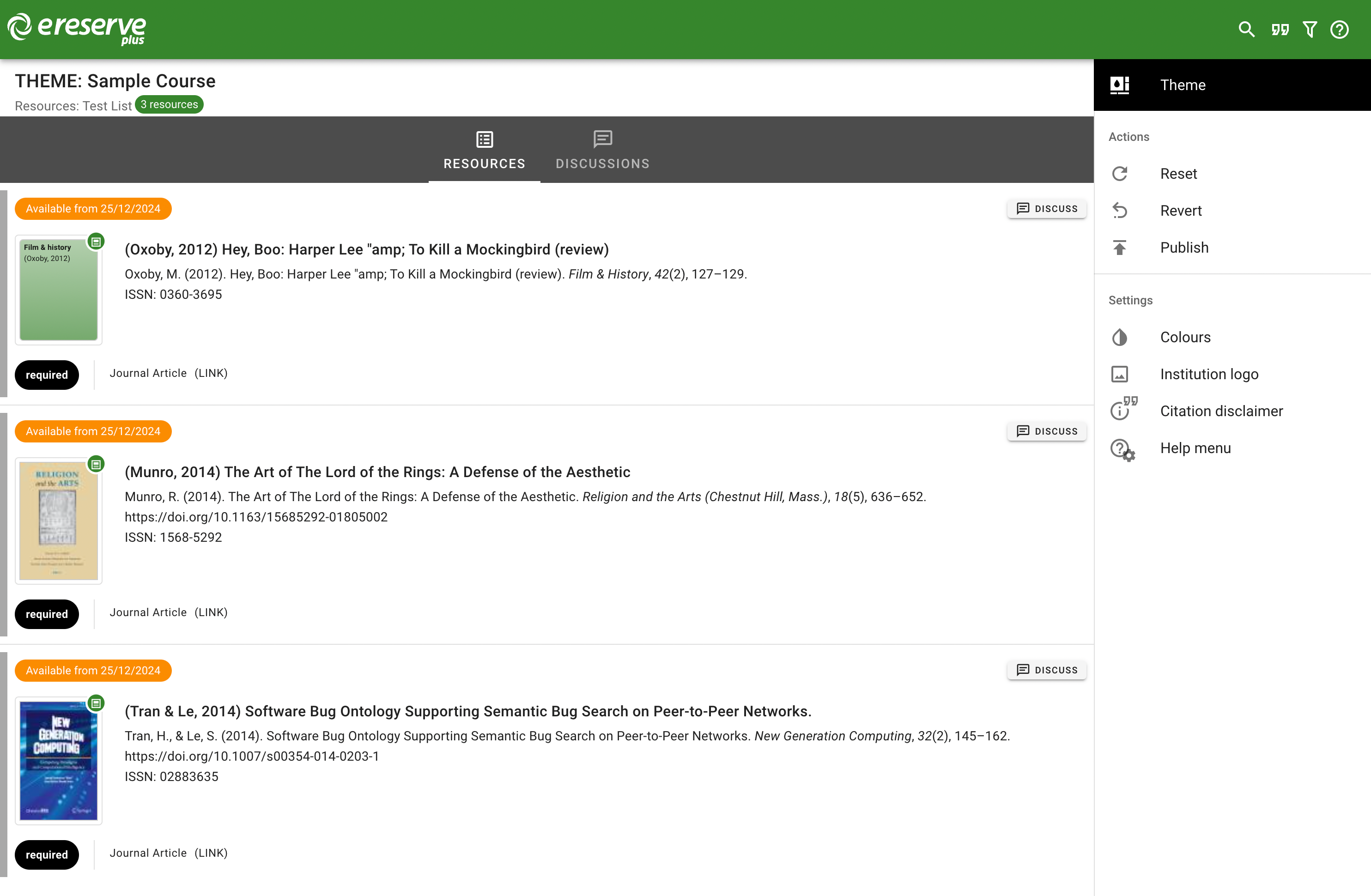The height and width of the screenshot is (896, 1371).
Task: Click the filter funnel icon in header
Action: (x=1310, y=30)
